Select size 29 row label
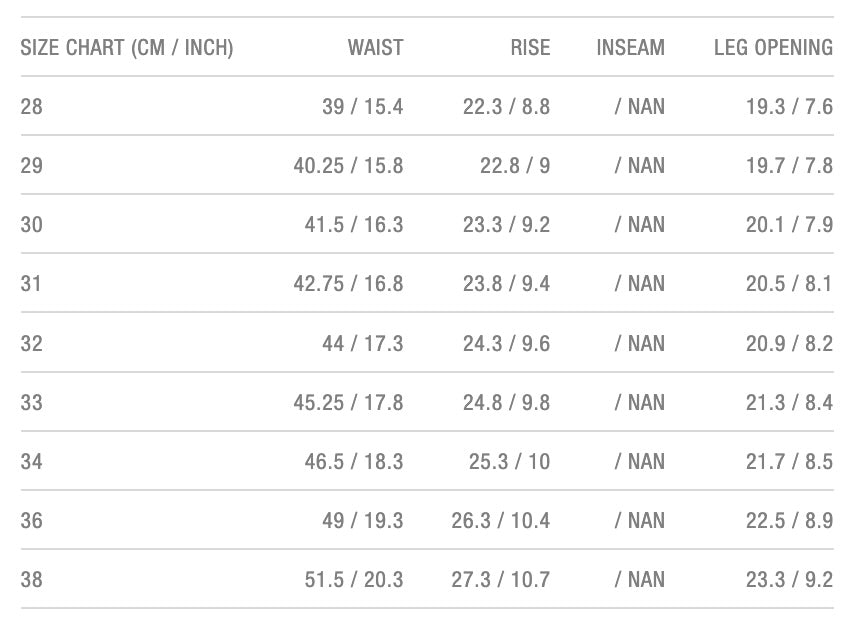860x636 pixels. [32, 165]
